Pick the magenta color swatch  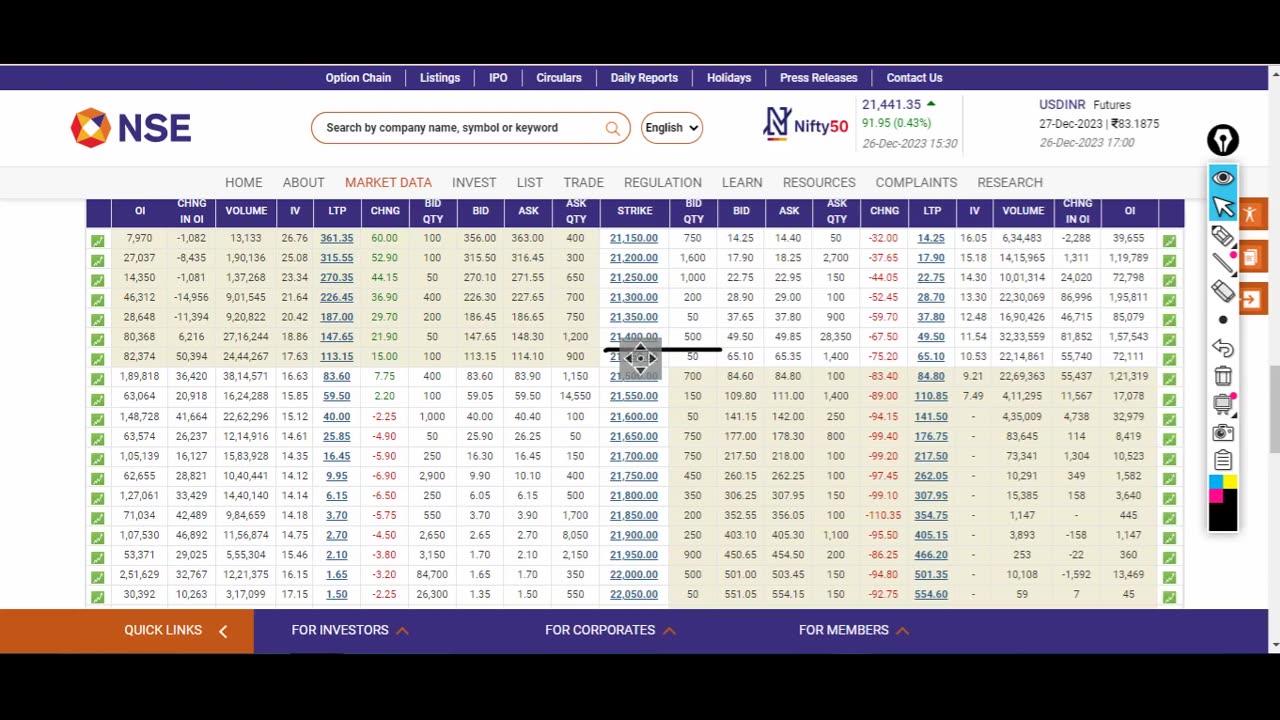[x=1216, y=496]
